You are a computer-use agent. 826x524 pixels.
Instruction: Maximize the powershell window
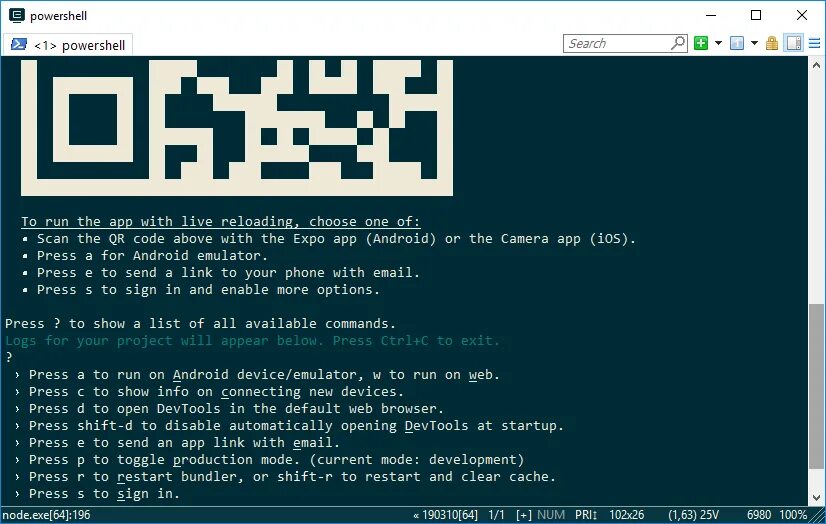[x=756, y=15]
